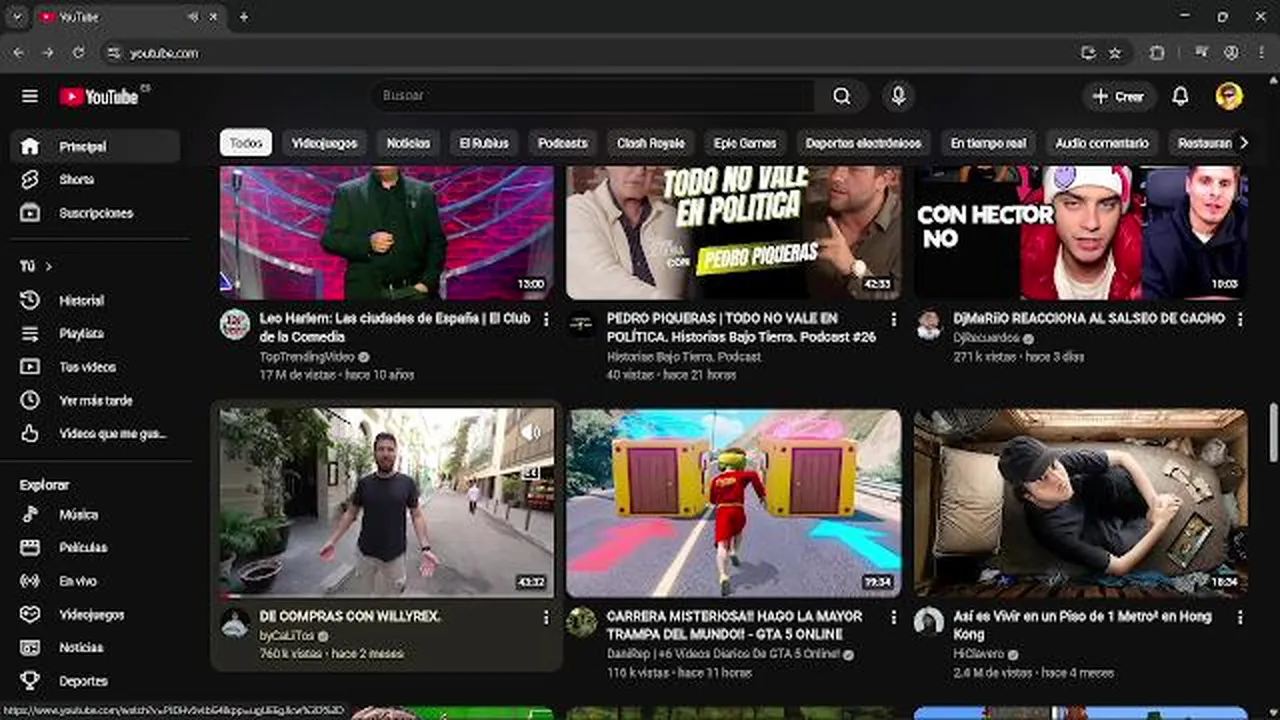Viewport: 1280px width, 720px height.
Task: Open Videojuegos in the sidebar Explorar
Action: [96, 614]
